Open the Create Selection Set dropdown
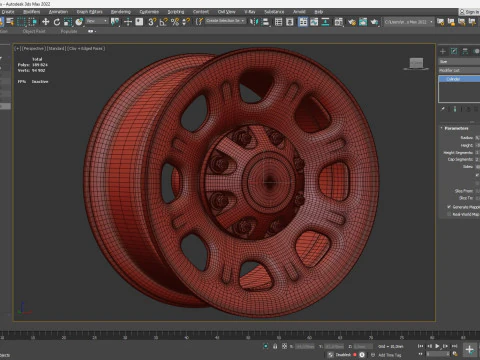This screenshot has height=360, width=480. pos(226,21)
